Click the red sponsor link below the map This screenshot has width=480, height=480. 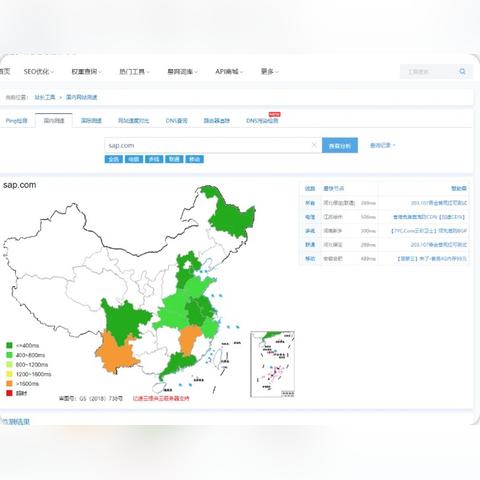coord(161,398)
